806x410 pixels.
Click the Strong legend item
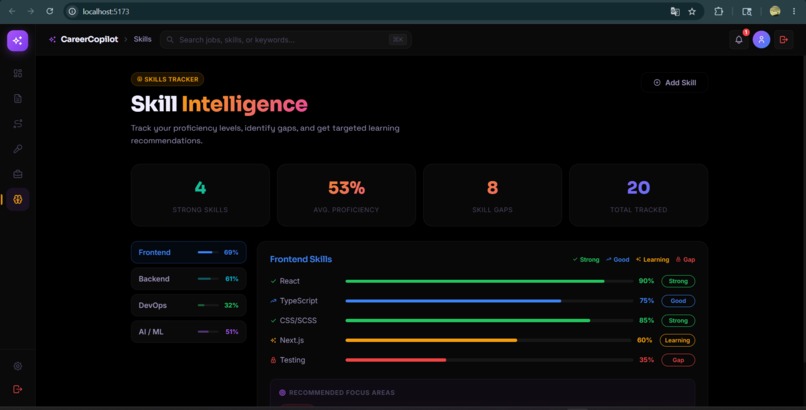(x=586, y=259)
